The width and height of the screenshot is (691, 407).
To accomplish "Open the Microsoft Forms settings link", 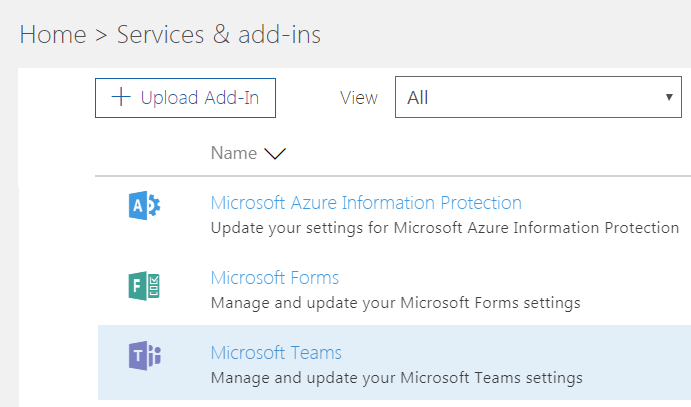I will [275, 278].
